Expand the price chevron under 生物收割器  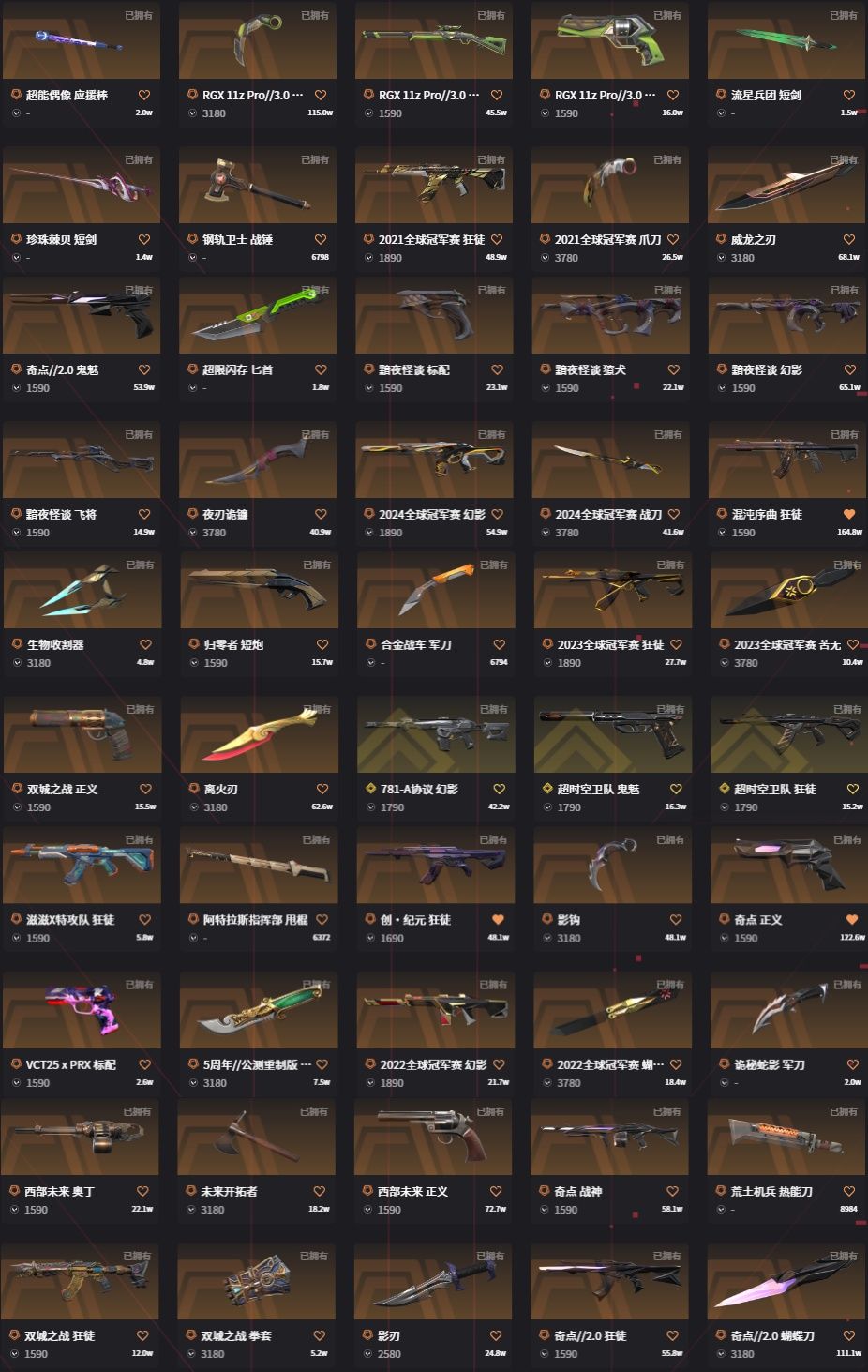(17, 662)
